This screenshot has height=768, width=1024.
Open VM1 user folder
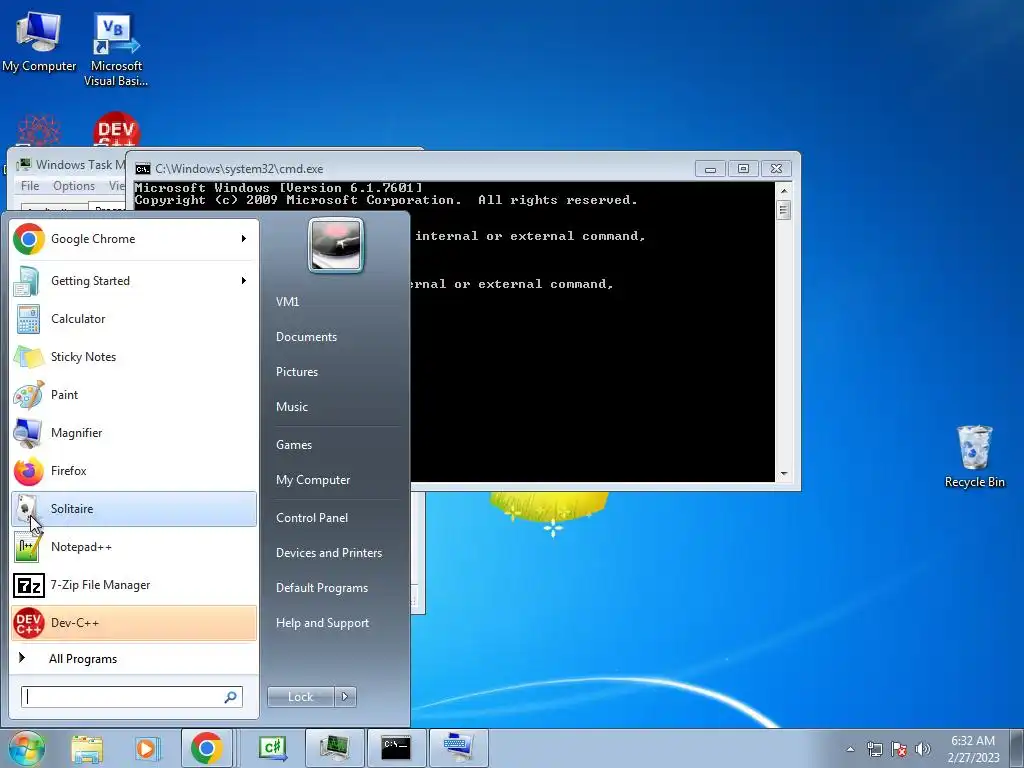coord(287,302)
